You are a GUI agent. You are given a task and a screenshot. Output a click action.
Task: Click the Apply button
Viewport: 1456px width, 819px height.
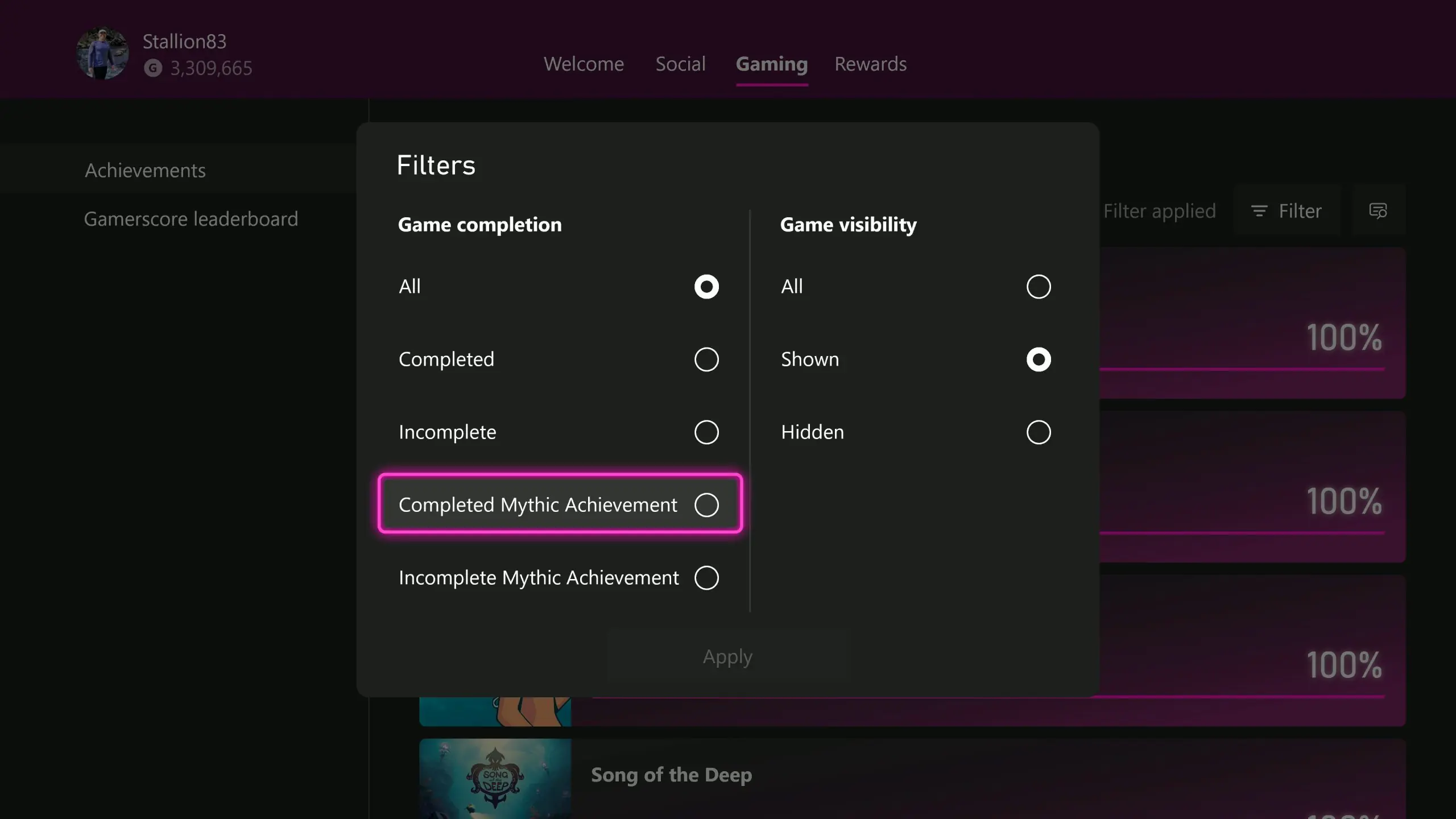(x=728, y=656)
